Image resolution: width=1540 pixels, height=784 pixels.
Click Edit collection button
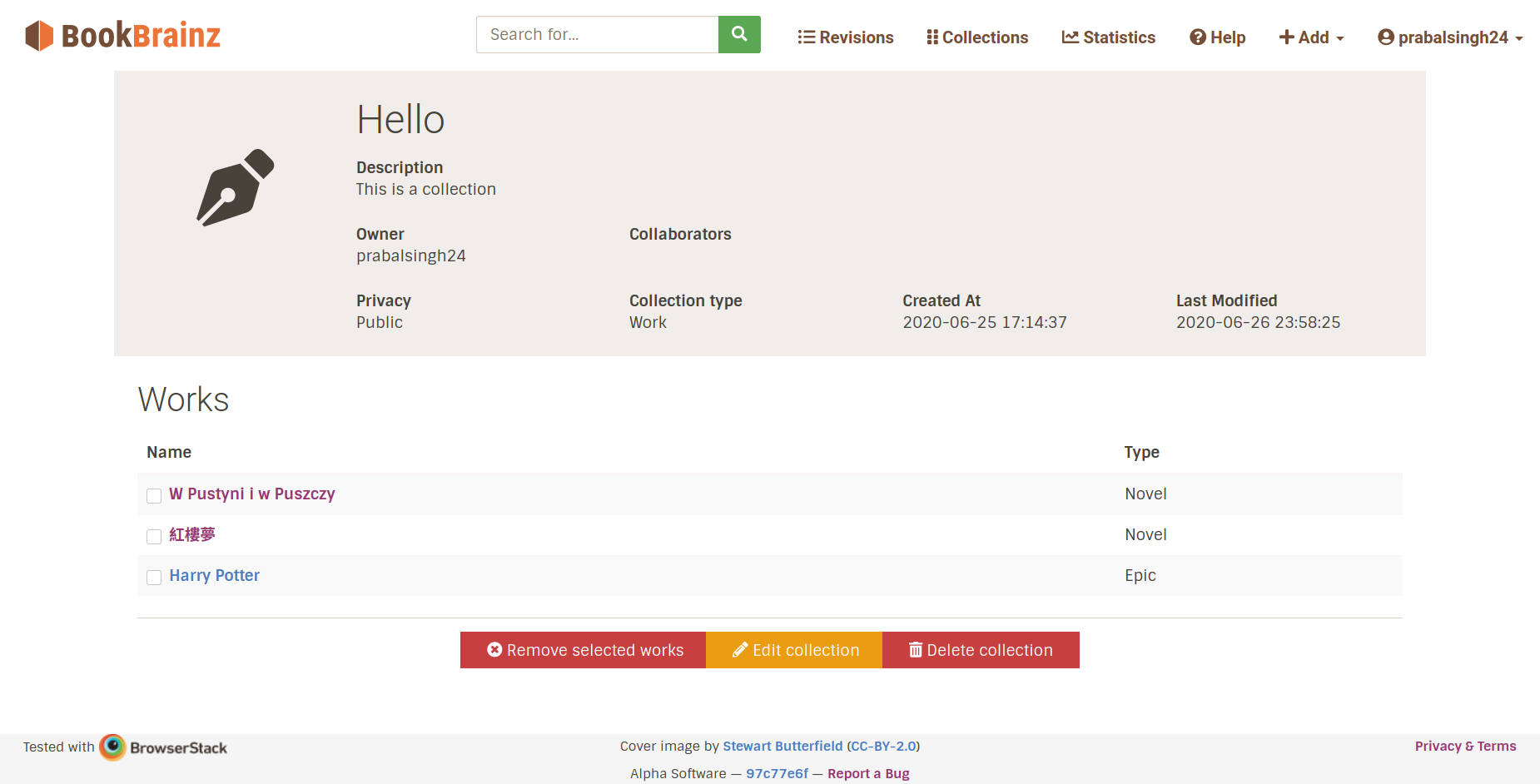[x=794, y=650]
